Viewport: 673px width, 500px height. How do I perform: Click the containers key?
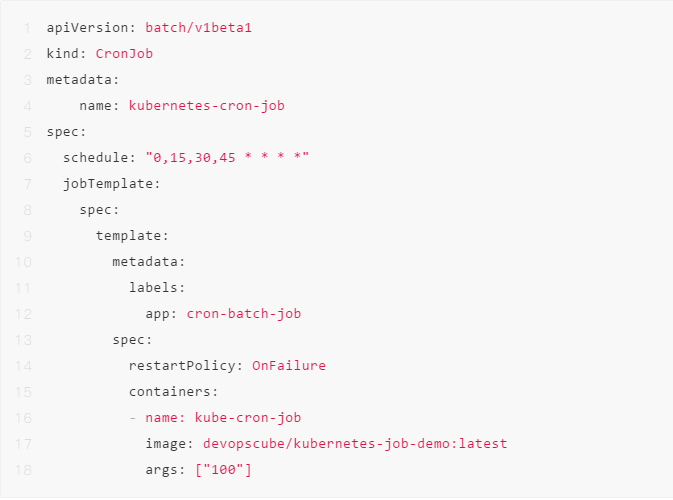173,391
